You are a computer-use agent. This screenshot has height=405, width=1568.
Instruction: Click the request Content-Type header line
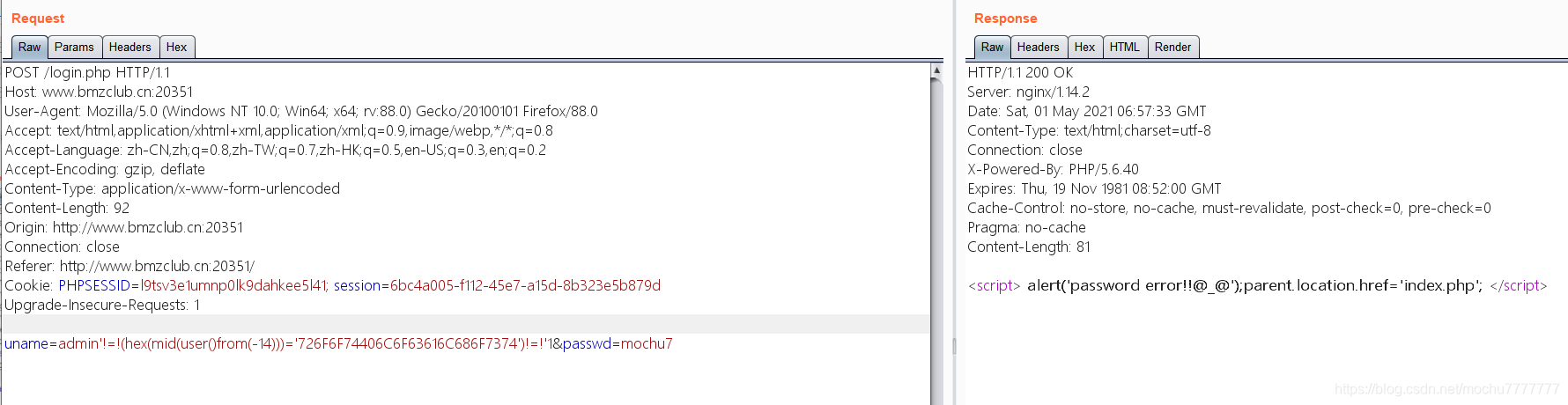tap(172, 188)
